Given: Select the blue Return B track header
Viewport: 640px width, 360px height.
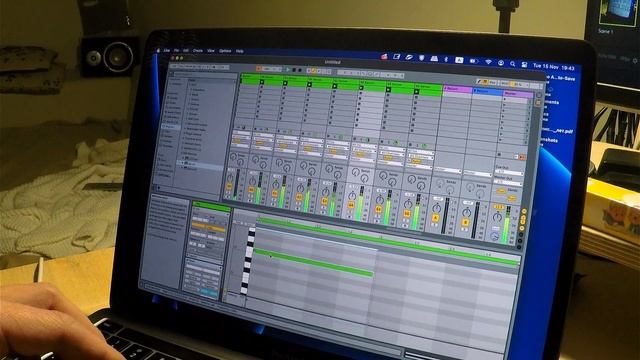Looking at the screenshot, I should 488,91.
